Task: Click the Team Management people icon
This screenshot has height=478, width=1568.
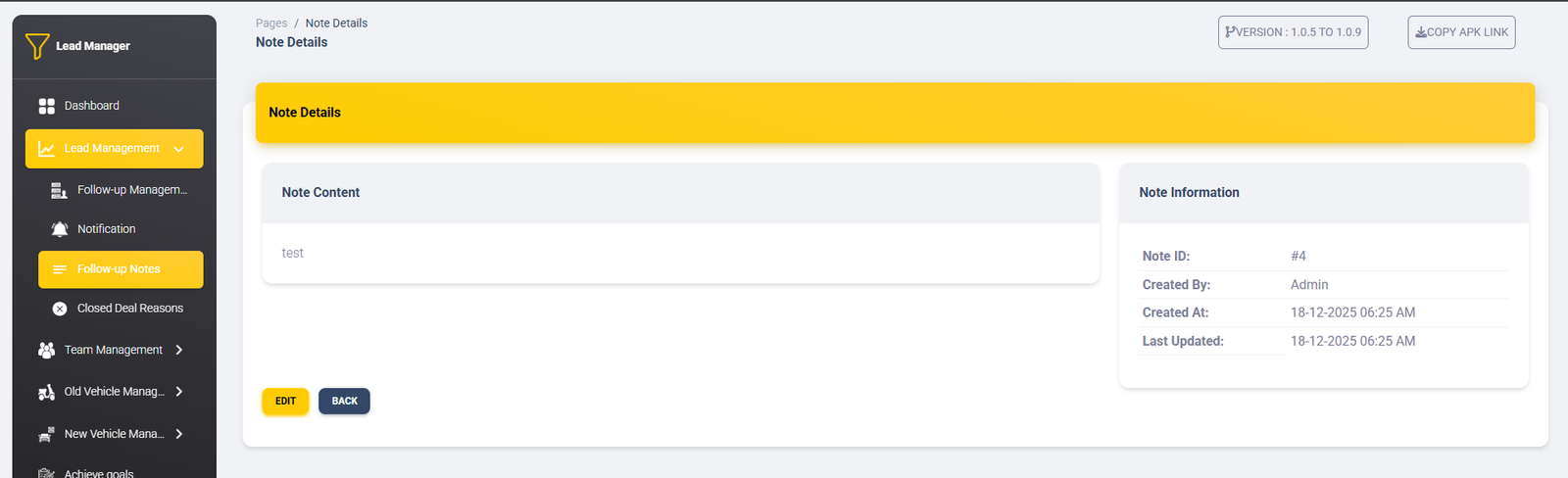Action: point(46,350)
